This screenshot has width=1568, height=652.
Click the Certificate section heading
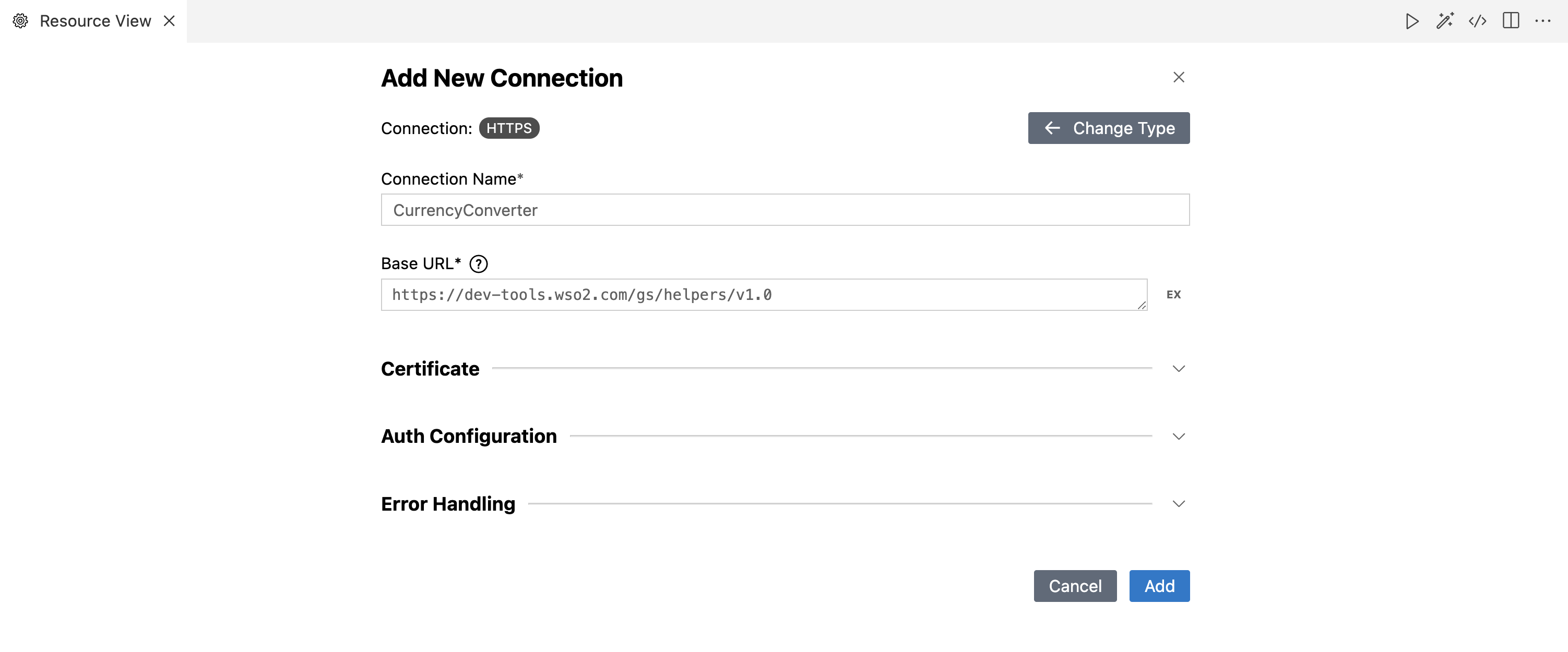click(430, 369)
